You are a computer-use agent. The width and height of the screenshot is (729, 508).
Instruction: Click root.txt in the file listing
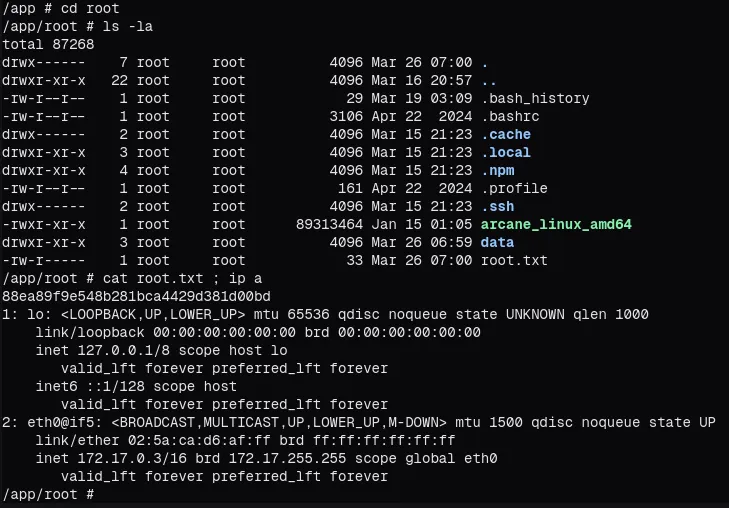514,261
